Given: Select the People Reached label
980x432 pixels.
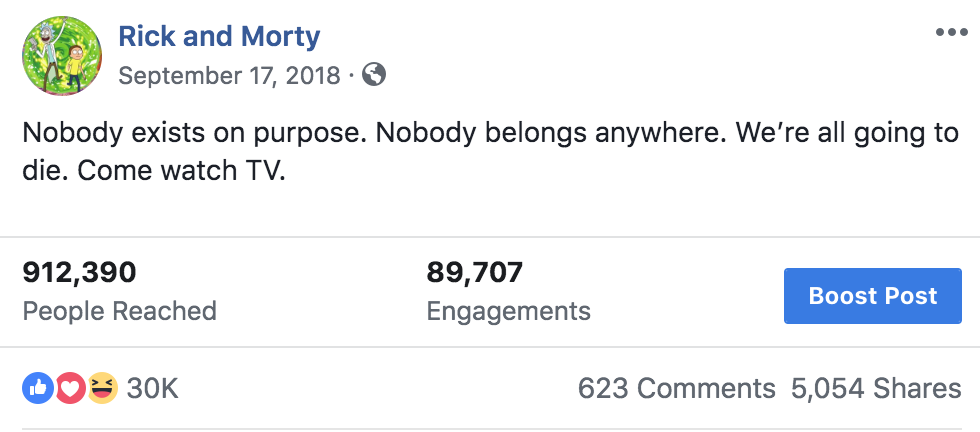Looking at the screenshot, I should (x=119, y=311).
